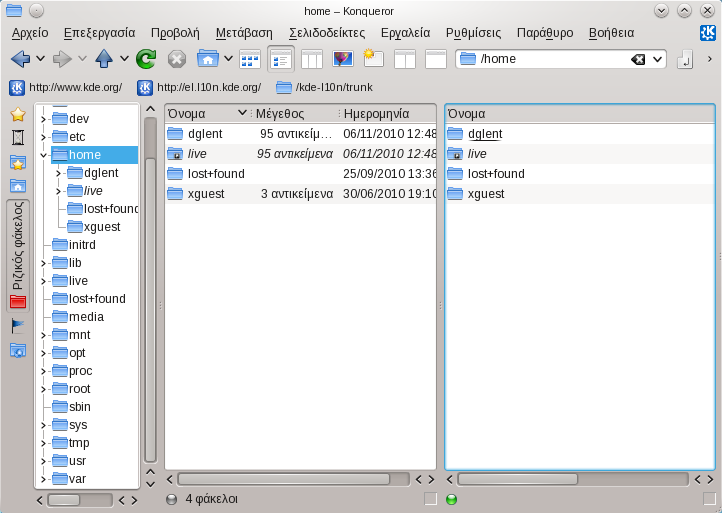Sort files by the Μέγεθος column
This screenshot has height=513, width=722.
[292, 113]
